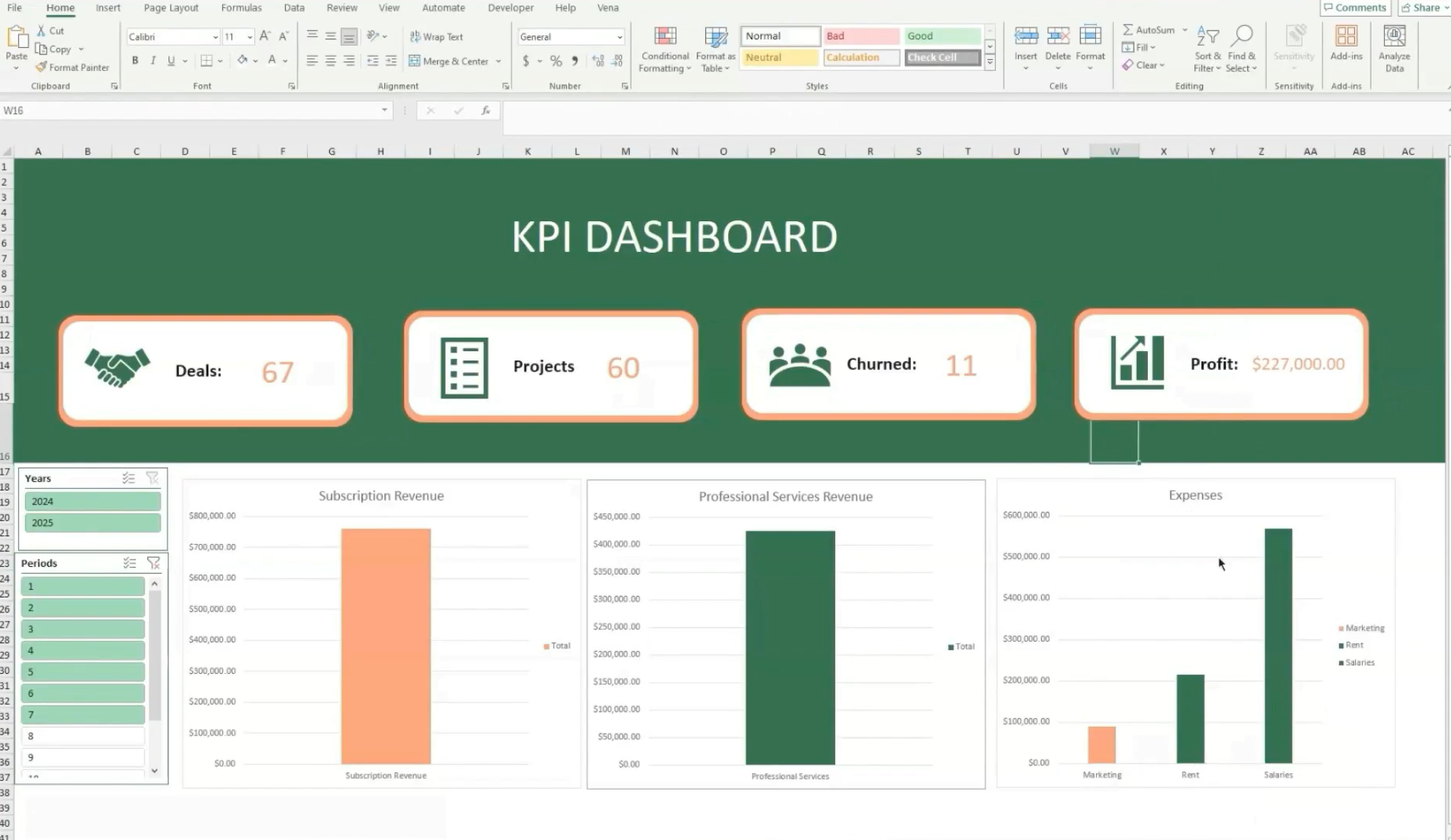Select the Format Painter tool
1451x840 pixels.
[72, 67]
